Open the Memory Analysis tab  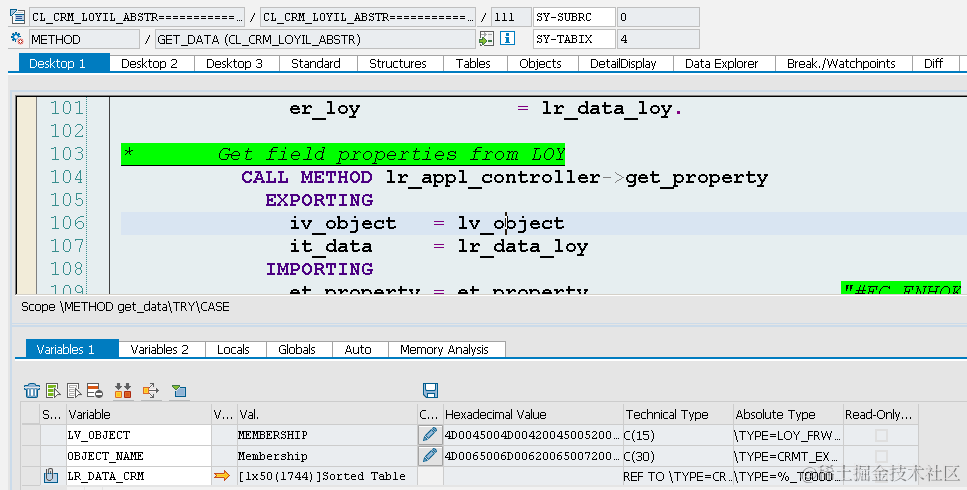[446, 349]
